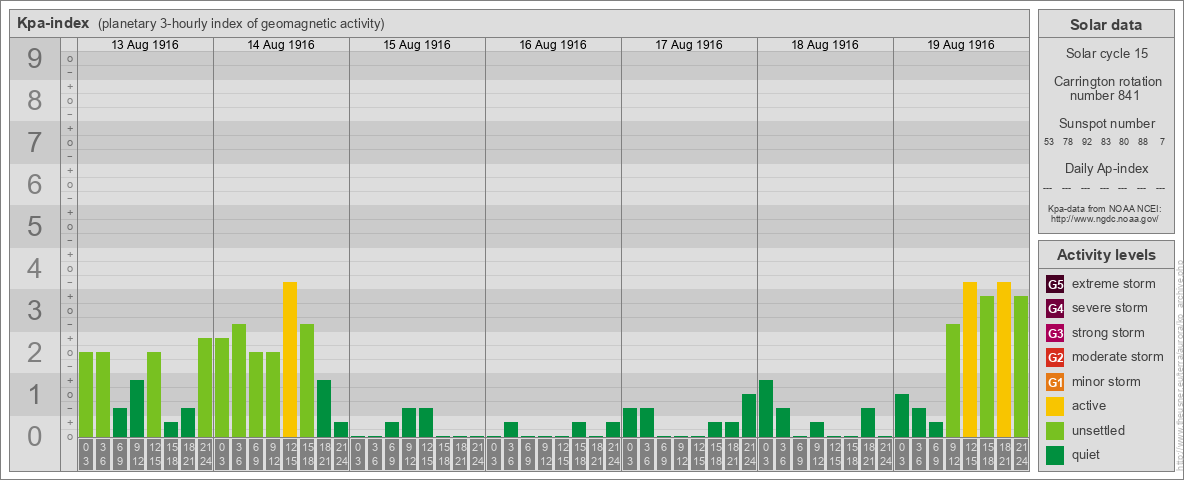Click the 'moderate storm' legend label

coord(1118,357)
